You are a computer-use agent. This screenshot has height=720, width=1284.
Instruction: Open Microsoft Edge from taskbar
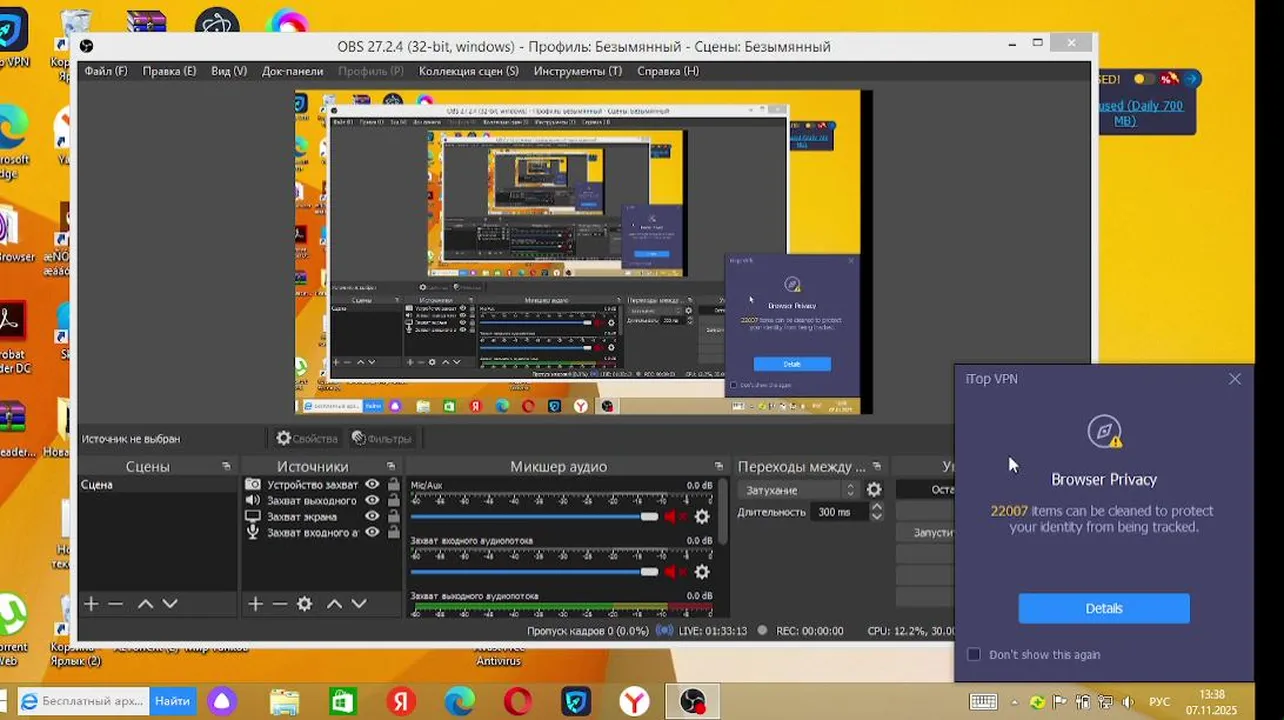(x=459, y=702)
